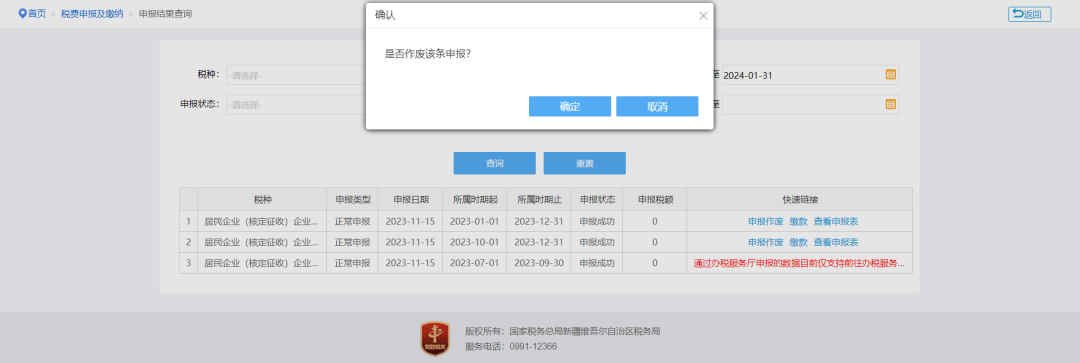Screen dimensions: 1080x363
Task: Click the date field showing 2024-01-31
Action: click(x=810, y=75)
